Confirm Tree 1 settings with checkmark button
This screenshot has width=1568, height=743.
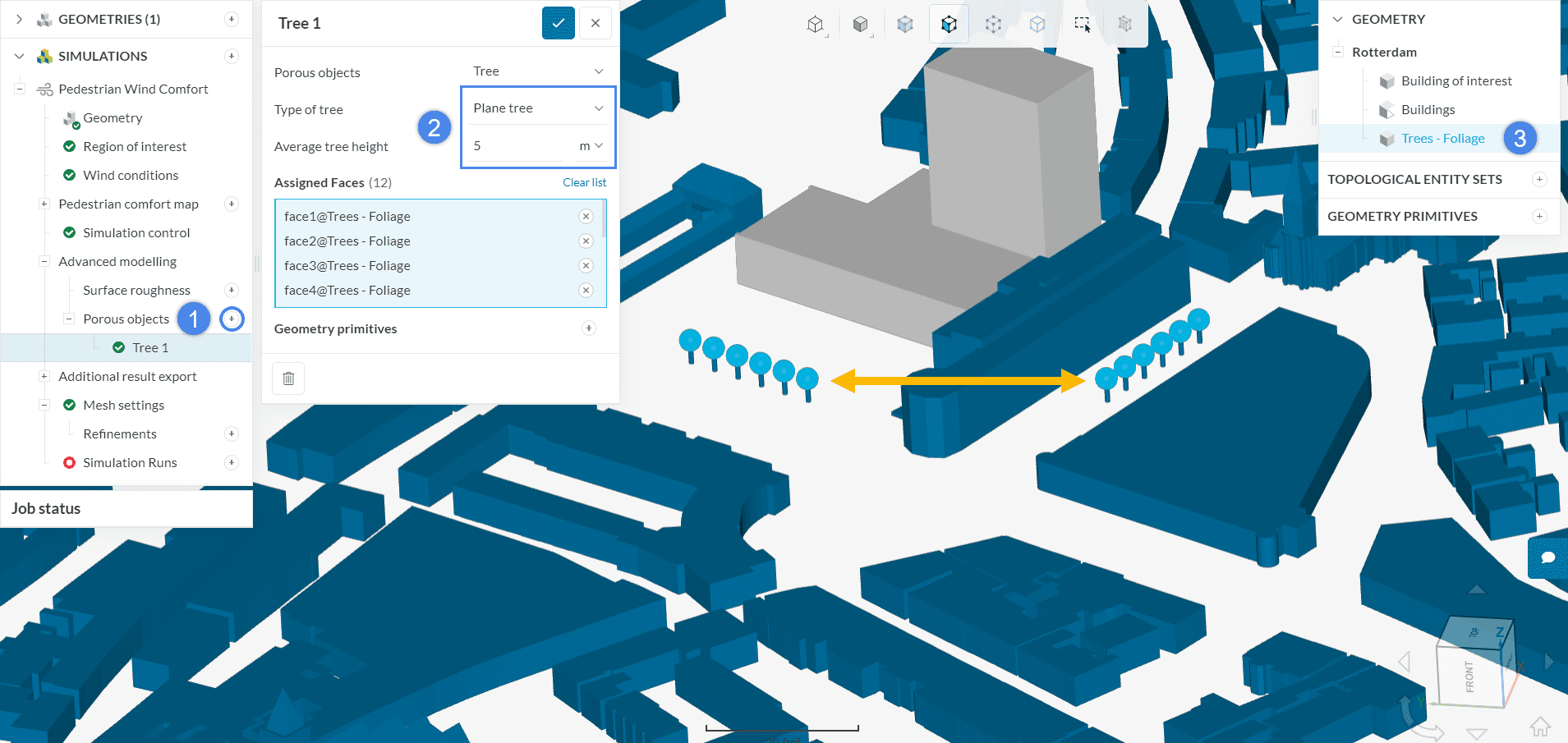point(558,23)
